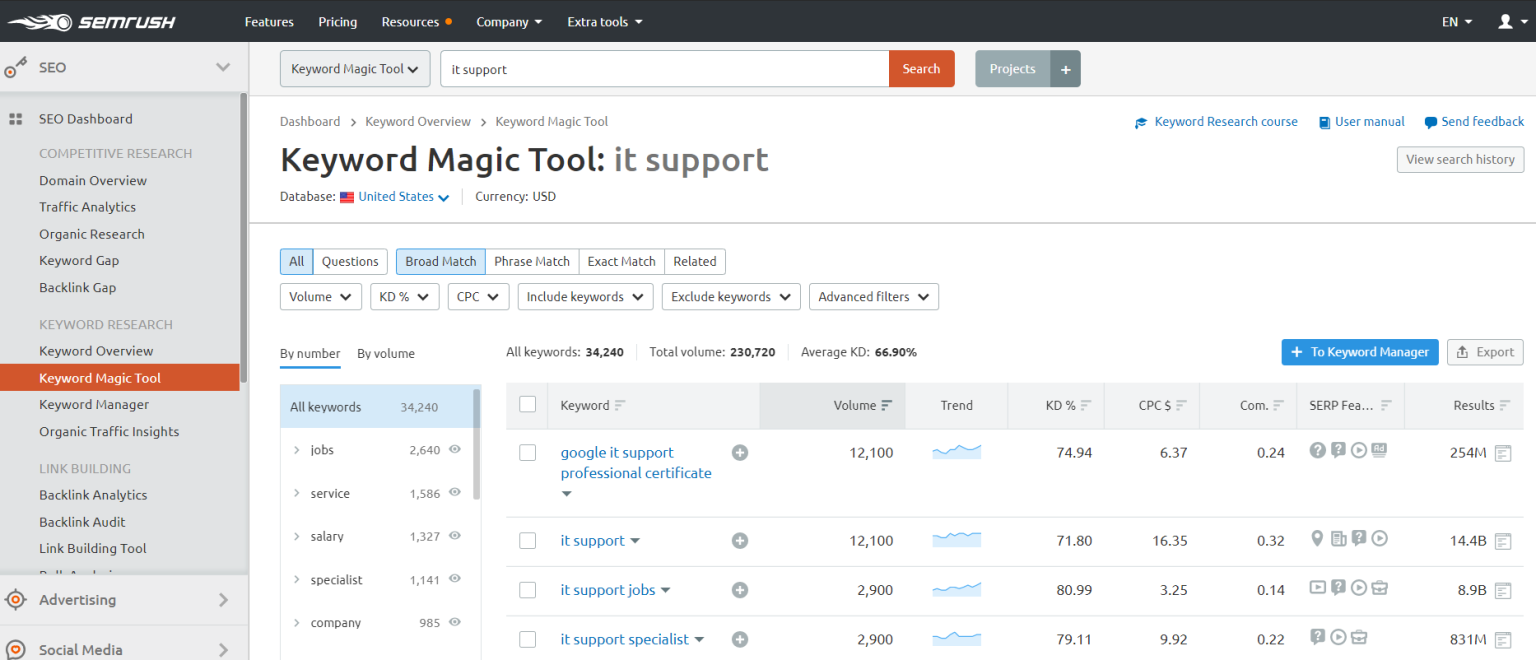Click the keyword groups list scrollbar

476,443
